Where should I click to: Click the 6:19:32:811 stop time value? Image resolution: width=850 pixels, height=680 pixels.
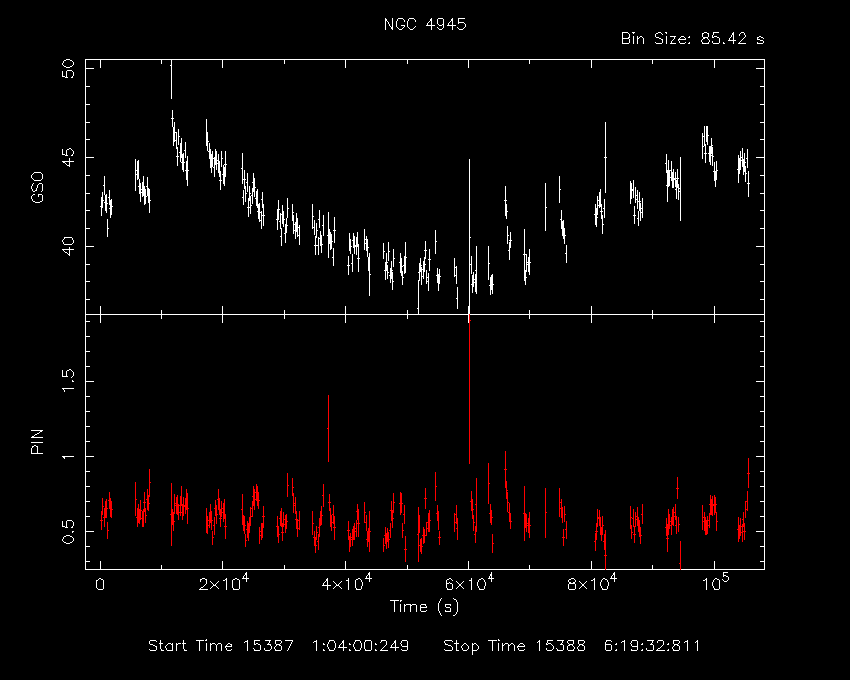(x=652, y=646)
